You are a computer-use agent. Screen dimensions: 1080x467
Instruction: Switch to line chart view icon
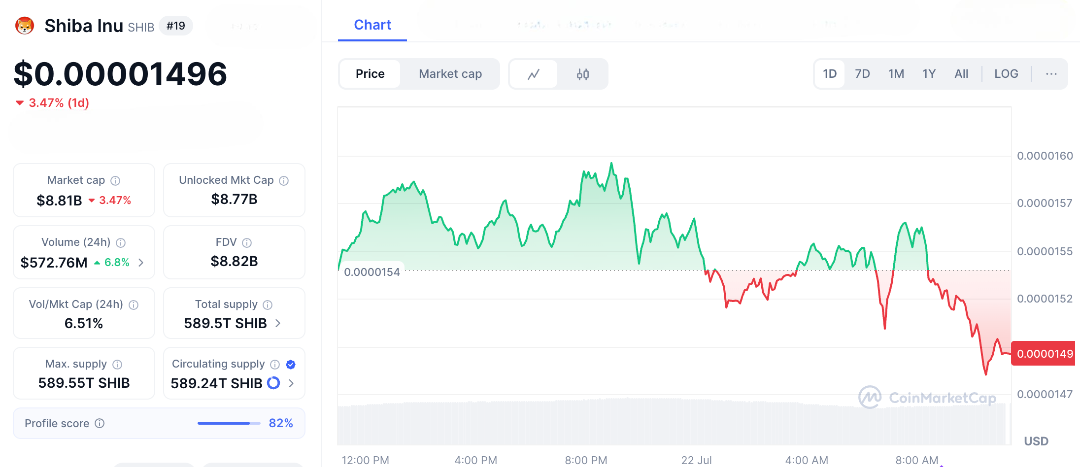534,74
